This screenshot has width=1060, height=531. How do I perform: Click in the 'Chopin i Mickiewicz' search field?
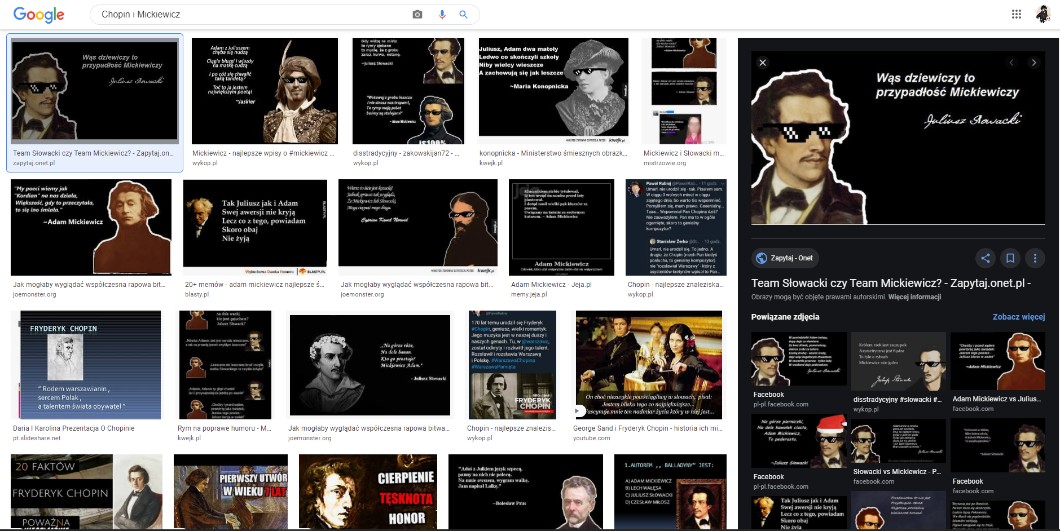coord(250,15)
